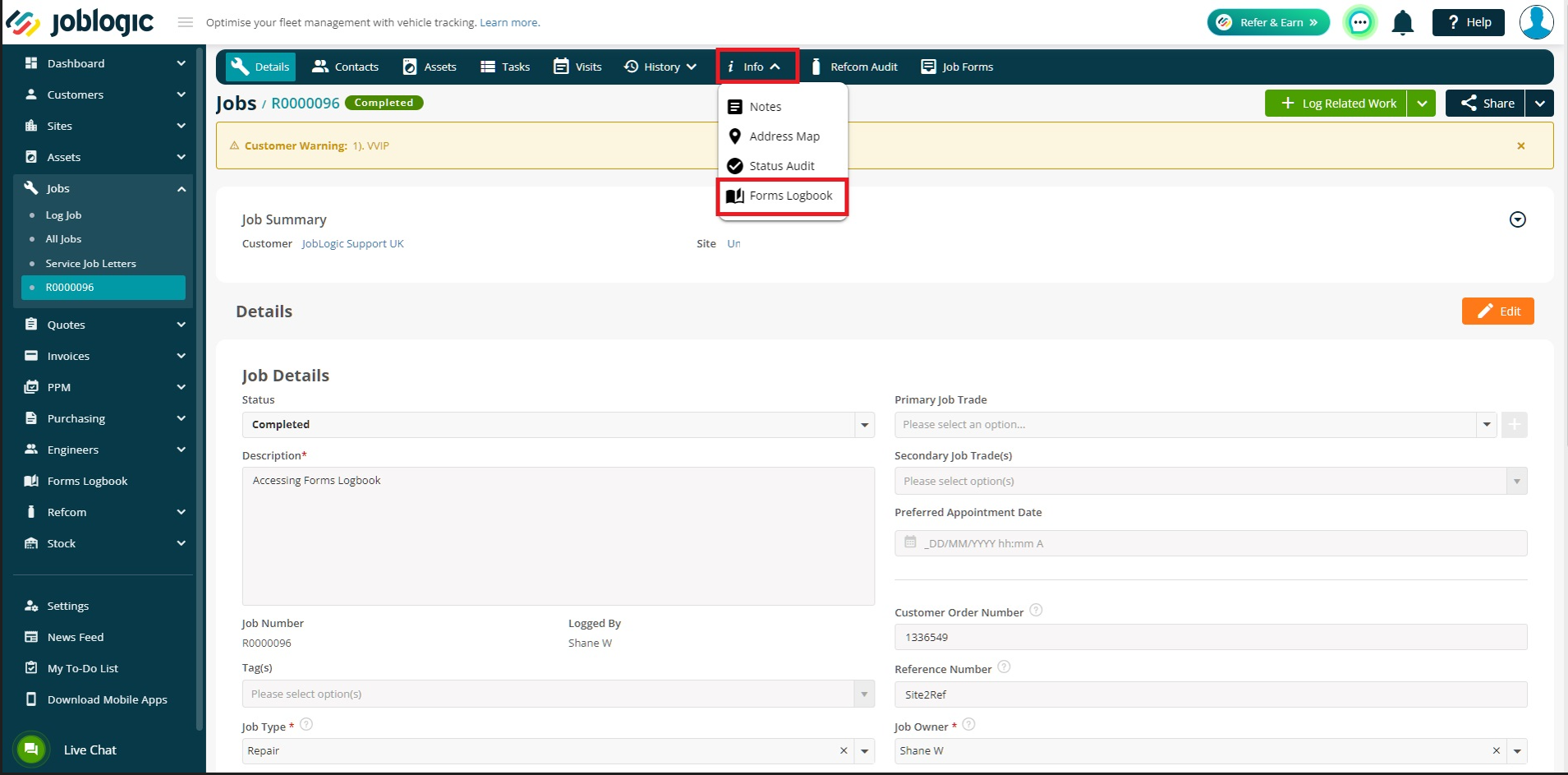Screen dimensions: 1568x775
Task: Clear the Job Owner Shane W selection
Action: 1497,750
